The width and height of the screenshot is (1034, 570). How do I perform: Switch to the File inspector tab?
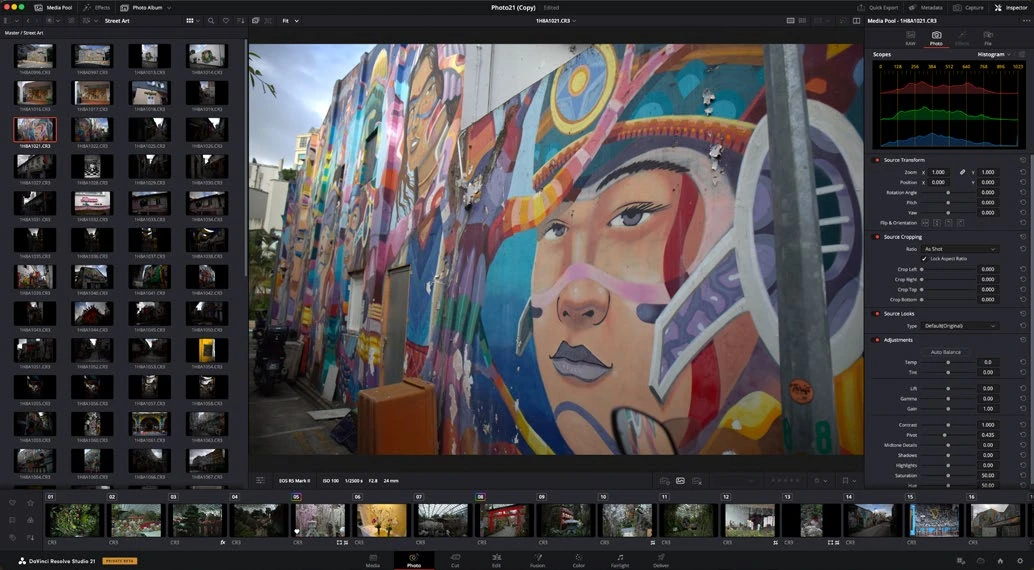tap(988, 38)
